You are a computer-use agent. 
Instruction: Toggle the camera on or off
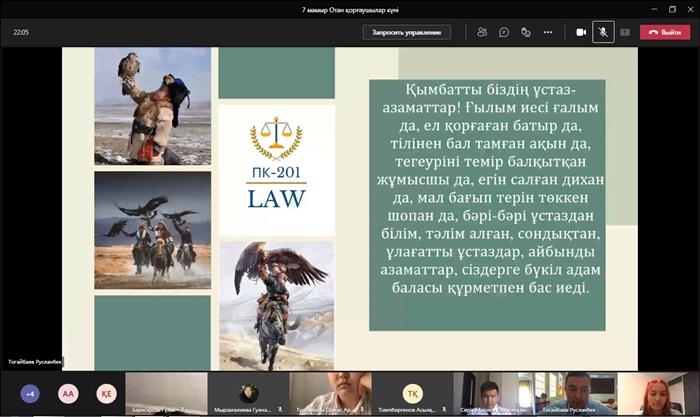(x=581, y=32)
